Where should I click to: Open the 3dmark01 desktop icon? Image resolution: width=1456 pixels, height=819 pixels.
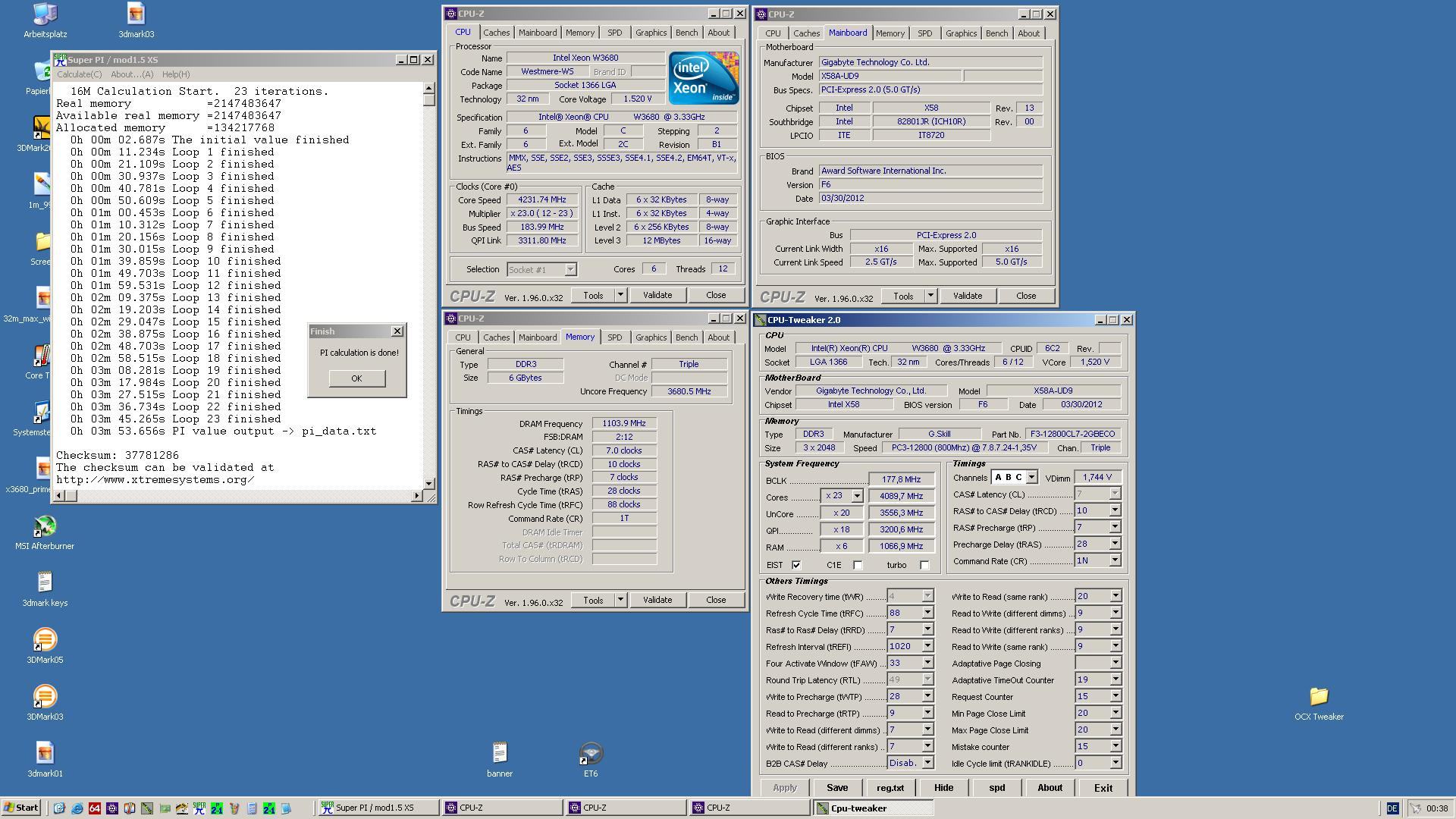[x=45, y=761]
